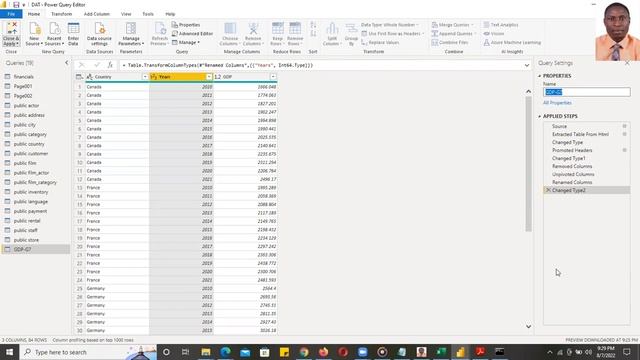This screenshot has width=640, height=360.
Task: Click the table menu icon in grid corner
Action: pyautogui.click(x=79, y=77)
